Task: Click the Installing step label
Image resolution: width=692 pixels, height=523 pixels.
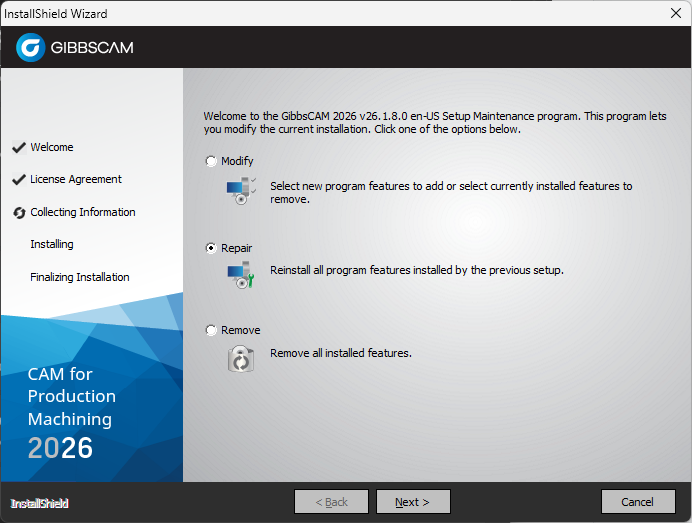Action: 52,244
